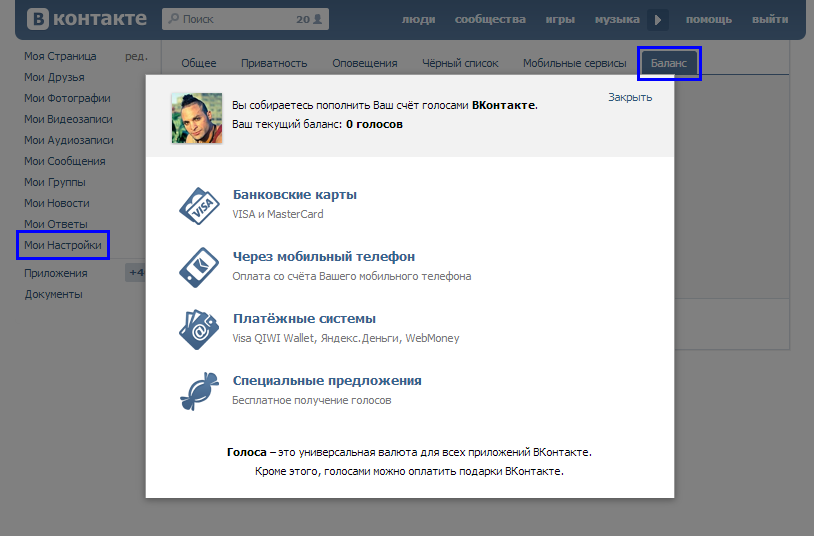
Task: Click the mobile phone payment icon
Action: 199,267
